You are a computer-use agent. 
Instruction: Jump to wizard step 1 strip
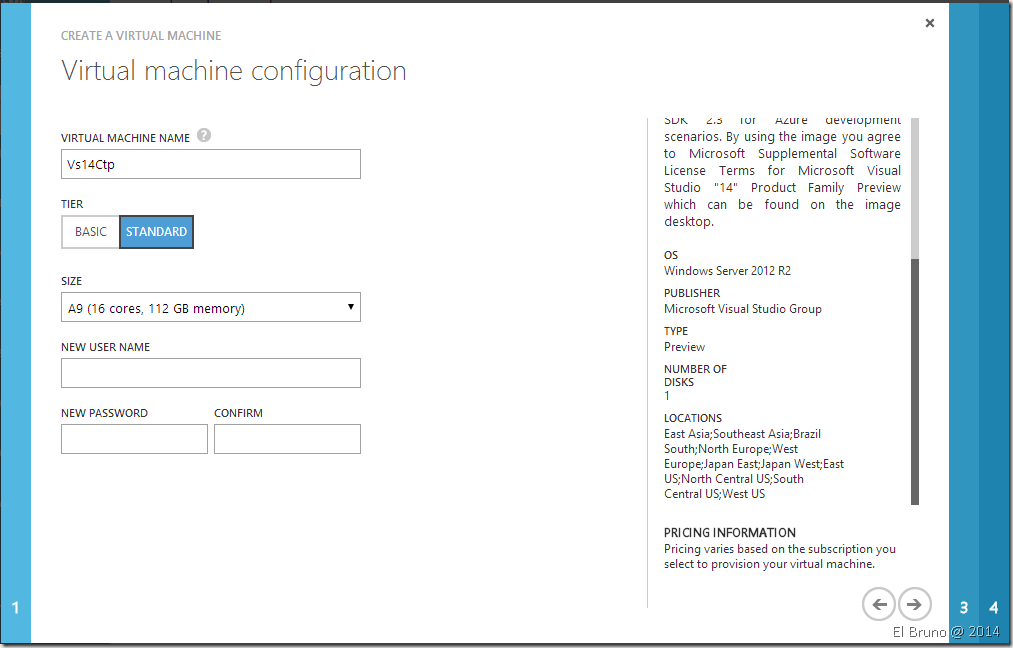[15, 607]
